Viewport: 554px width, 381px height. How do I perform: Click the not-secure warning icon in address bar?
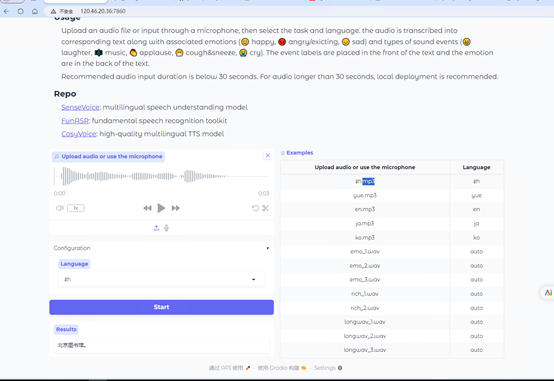click(53, 11)
